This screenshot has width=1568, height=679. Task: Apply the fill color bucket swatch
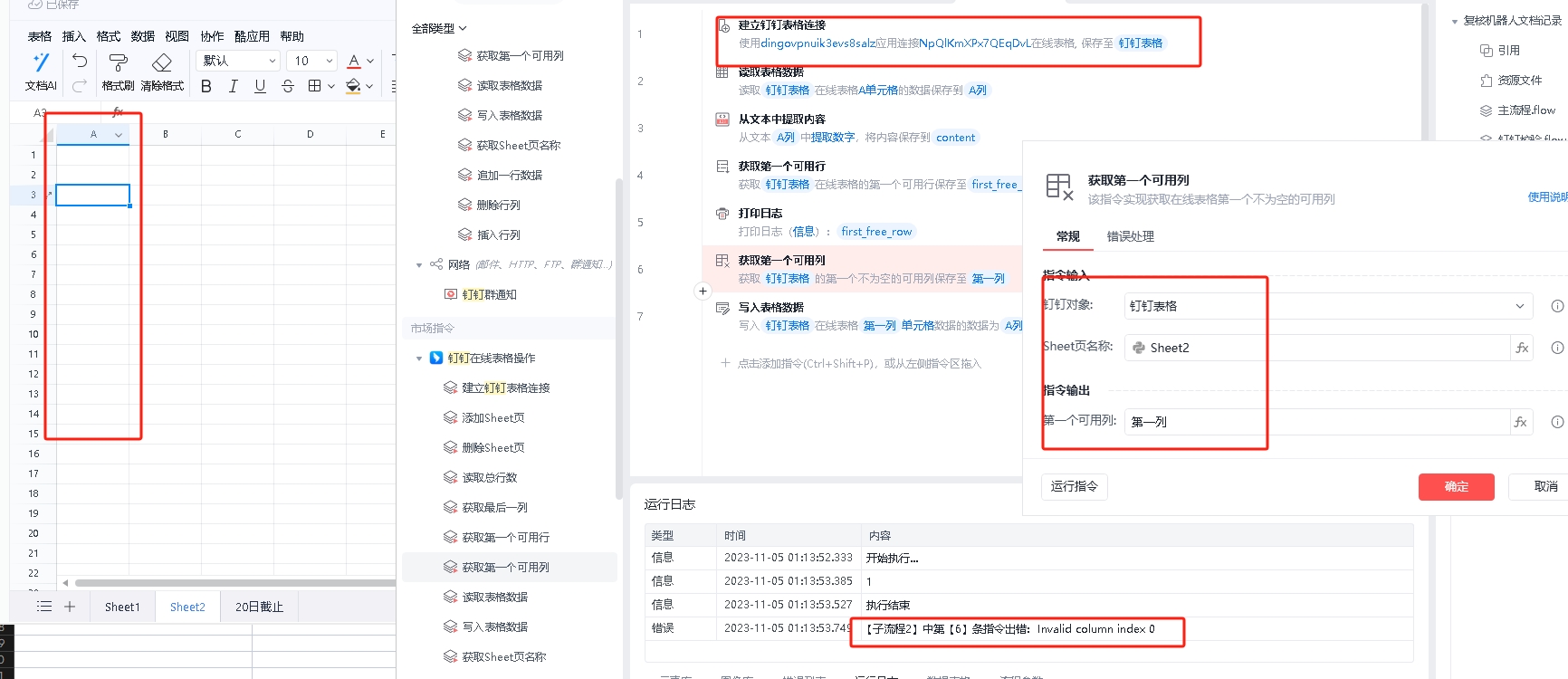click(353, 86)
